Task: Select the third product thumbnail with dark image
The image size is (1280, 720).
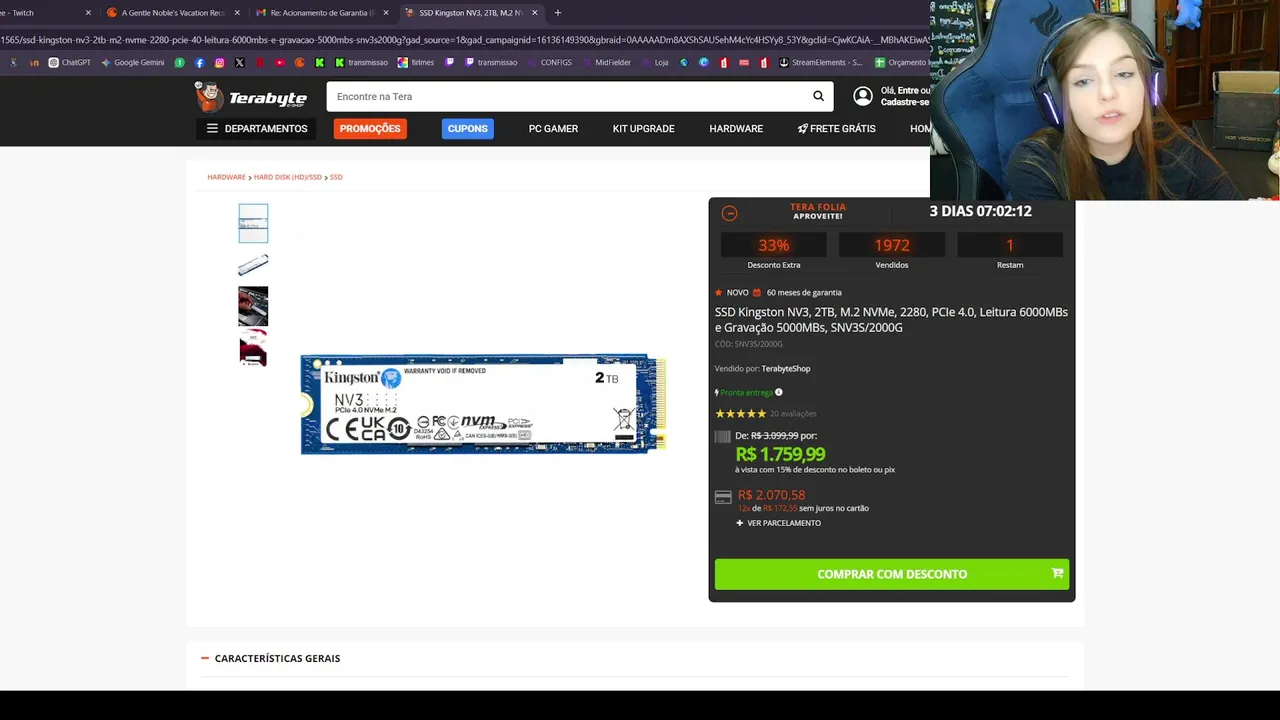Action: 253,306
